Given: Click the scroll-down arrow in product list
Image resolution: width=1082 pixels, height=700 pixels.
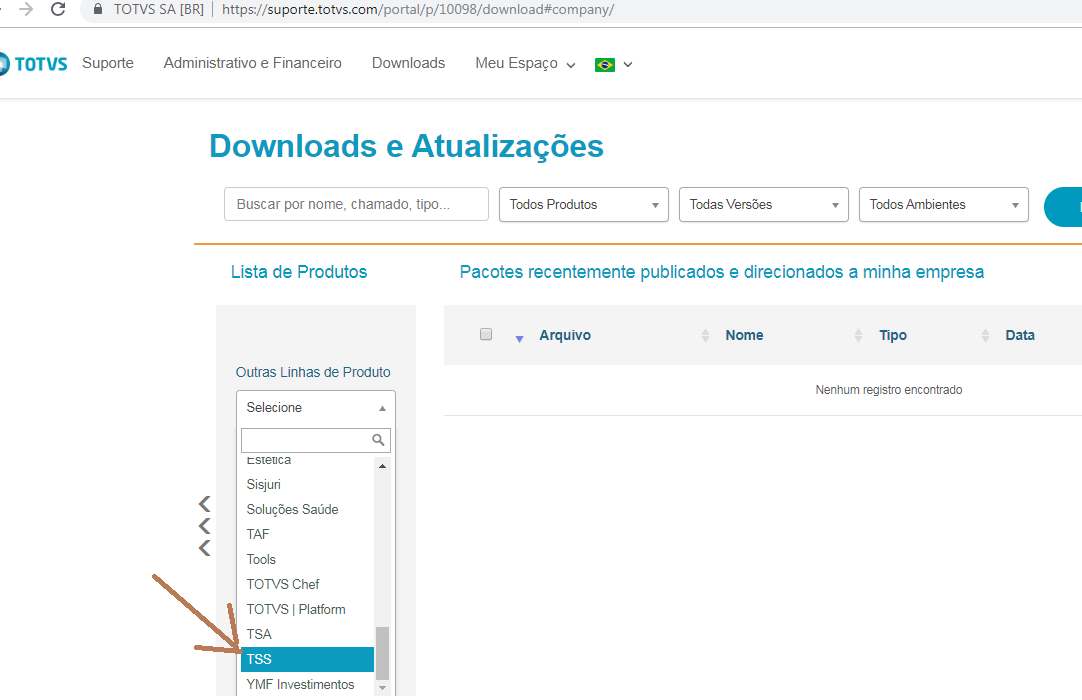Looking at the screenshot, I should coord(382,688).
